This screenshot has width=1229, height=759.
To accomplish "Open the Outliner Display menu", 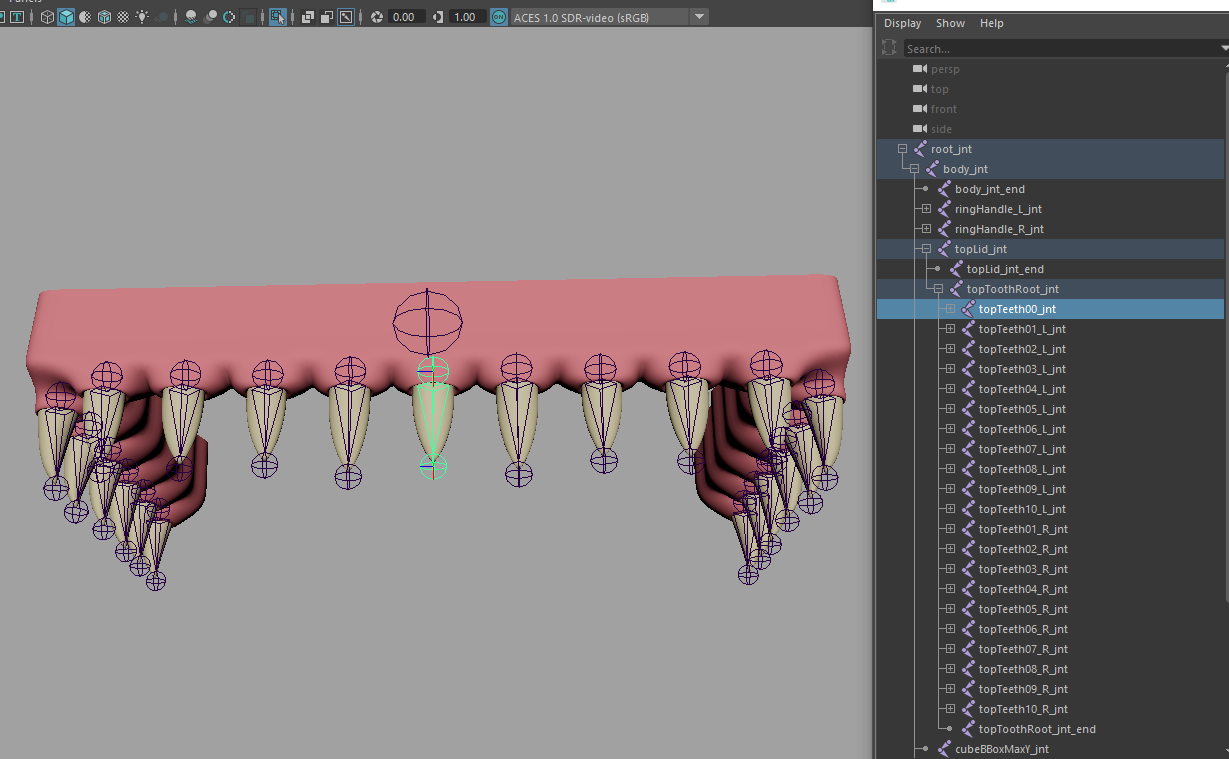I will 902,23.
